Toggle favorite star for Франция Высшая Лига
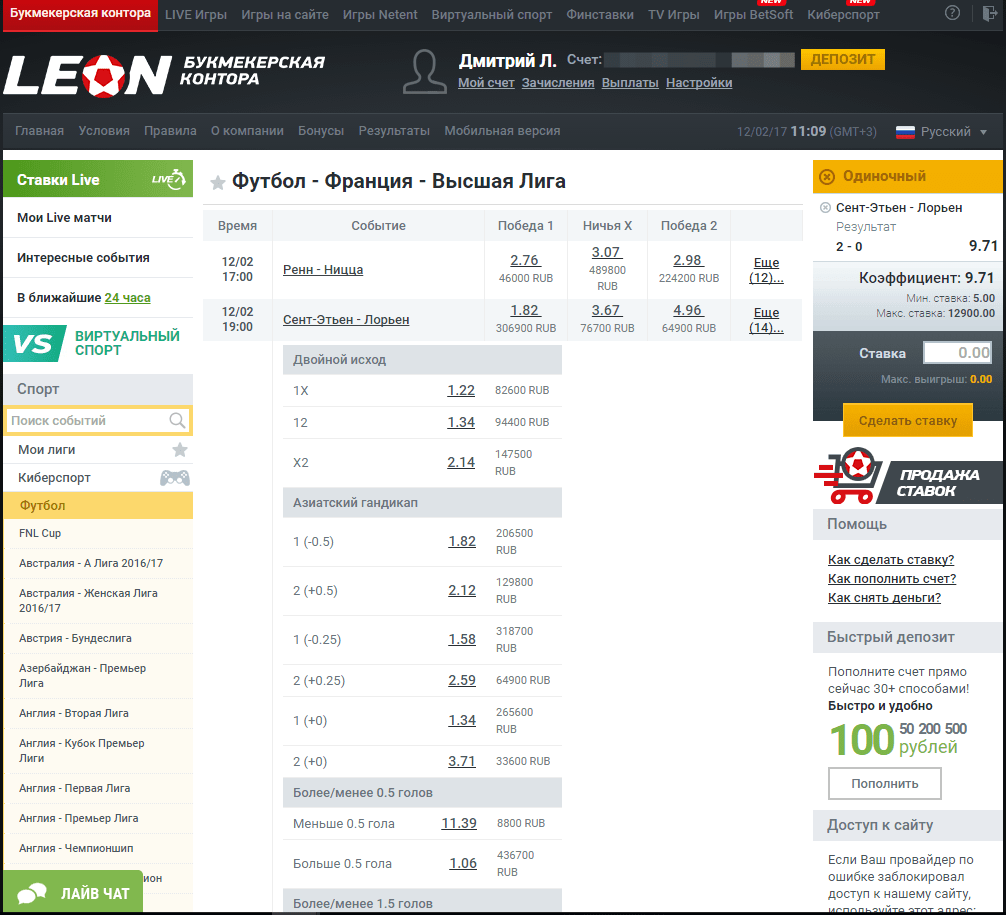This screenshot has width=1006, height=915. pos(218,182)
